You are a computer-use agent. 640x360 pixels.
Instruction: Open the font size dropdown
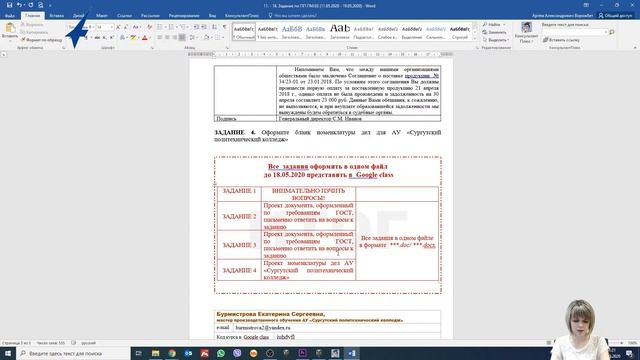111,27
